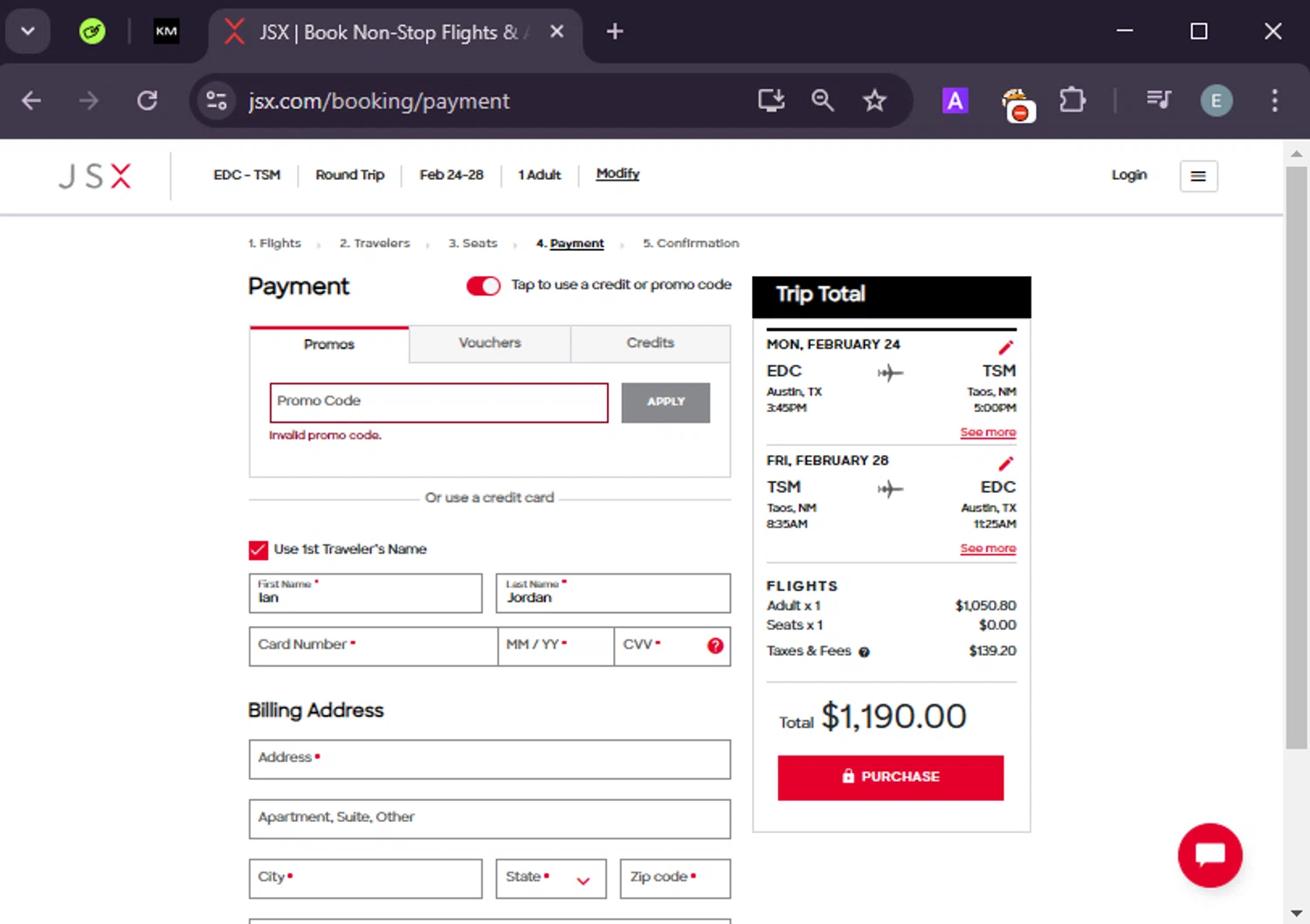Screen dimensions: 1310x924
Task: Open the browser three-dot menu
Action: (x=1274, y=100)
